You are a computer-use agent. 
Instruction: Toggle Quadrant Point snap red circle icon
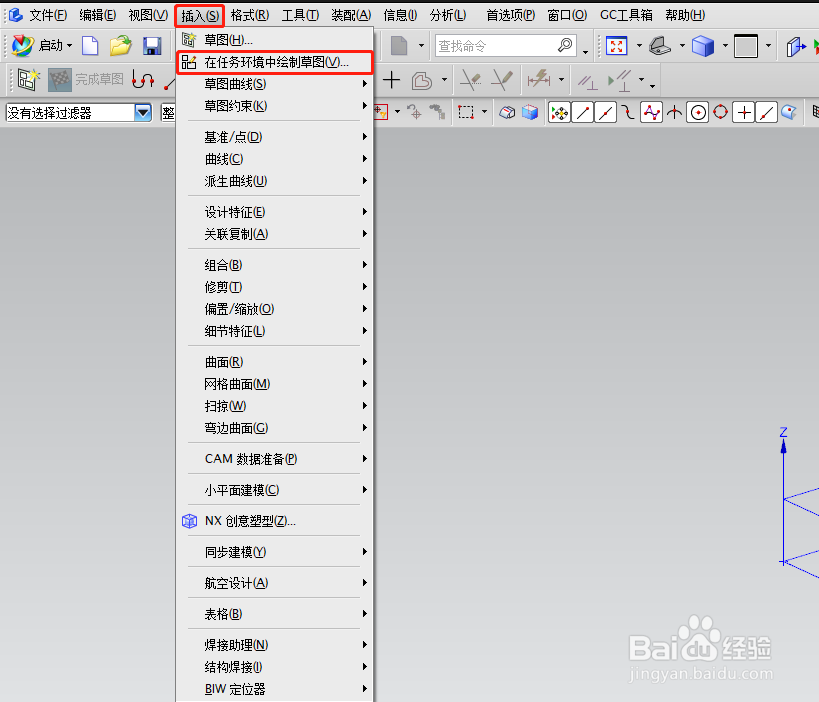tap(720, 112)
